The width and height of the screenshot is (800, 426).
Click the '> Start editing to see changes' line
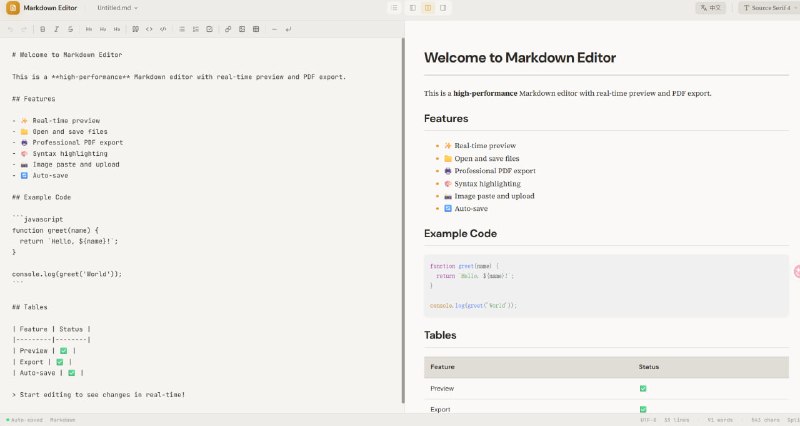click(x=98, y=394)
